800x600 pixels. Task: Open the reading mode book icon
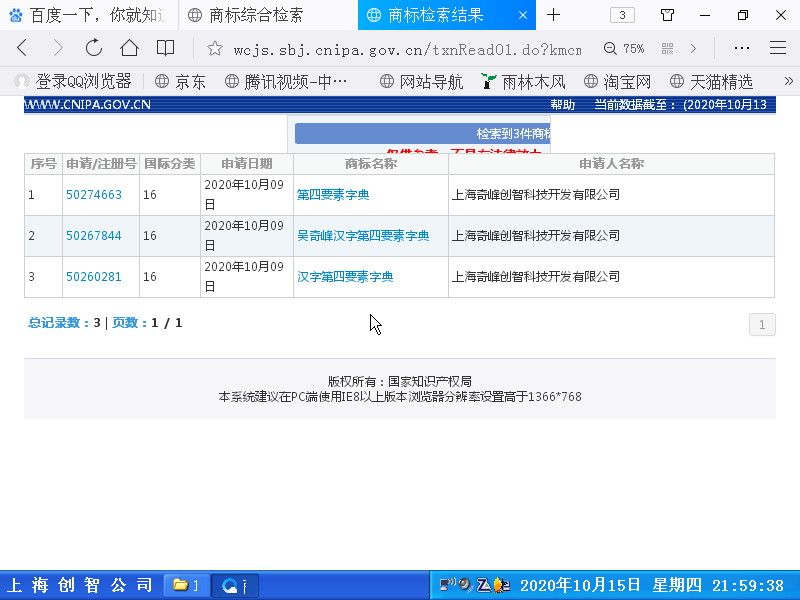pyautogui.click(x=165, y=48)
